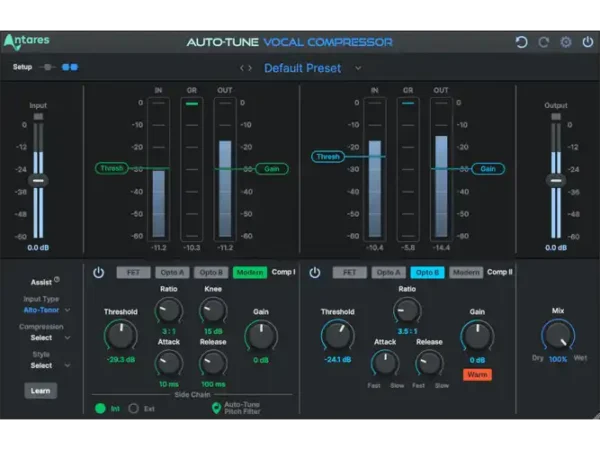Select Opto A mode for Comp II
Screen dimensions: 600x450
coord(388,272)
